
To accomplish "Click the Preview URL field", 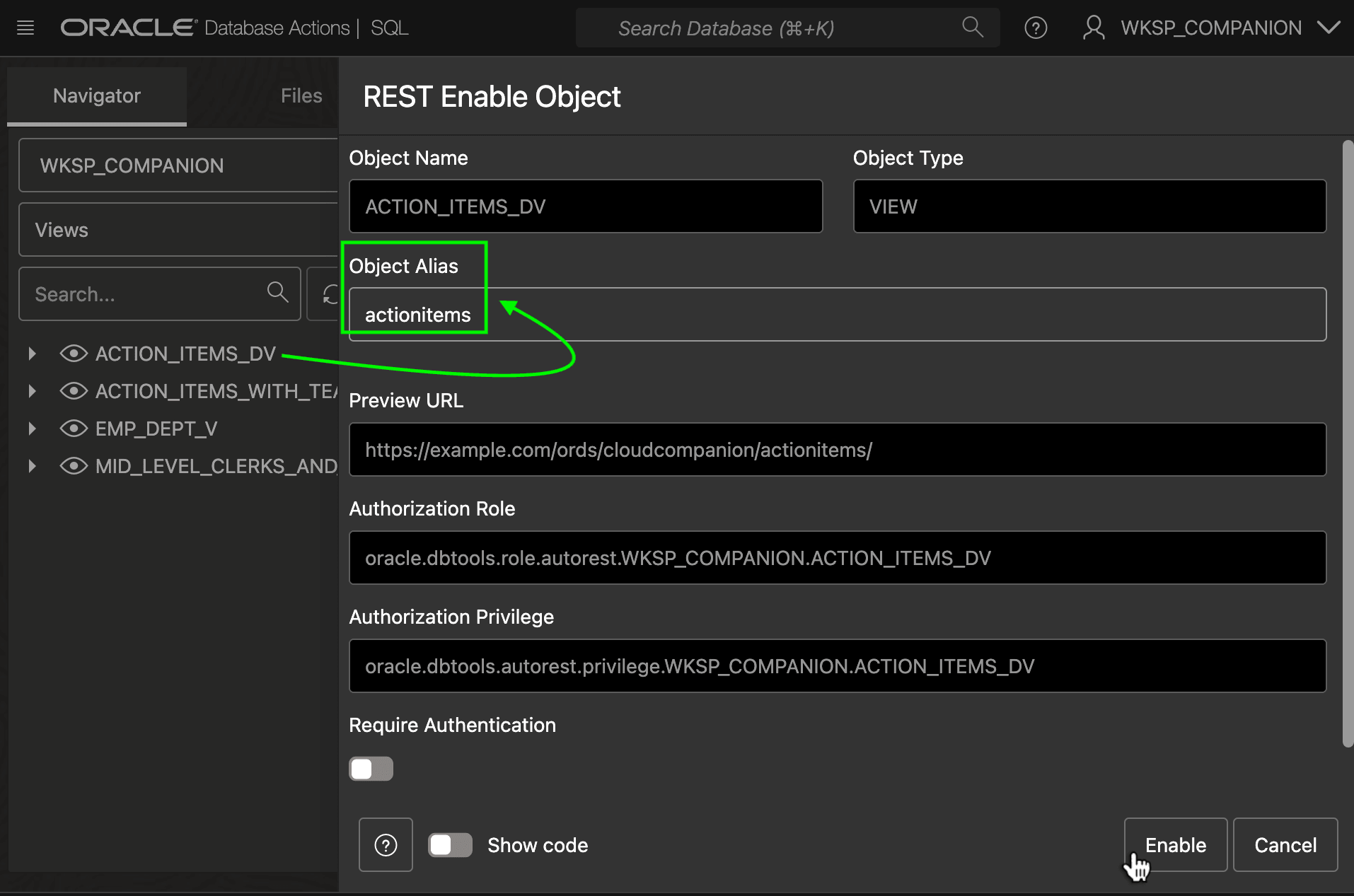I will click(x=838, y=450).
